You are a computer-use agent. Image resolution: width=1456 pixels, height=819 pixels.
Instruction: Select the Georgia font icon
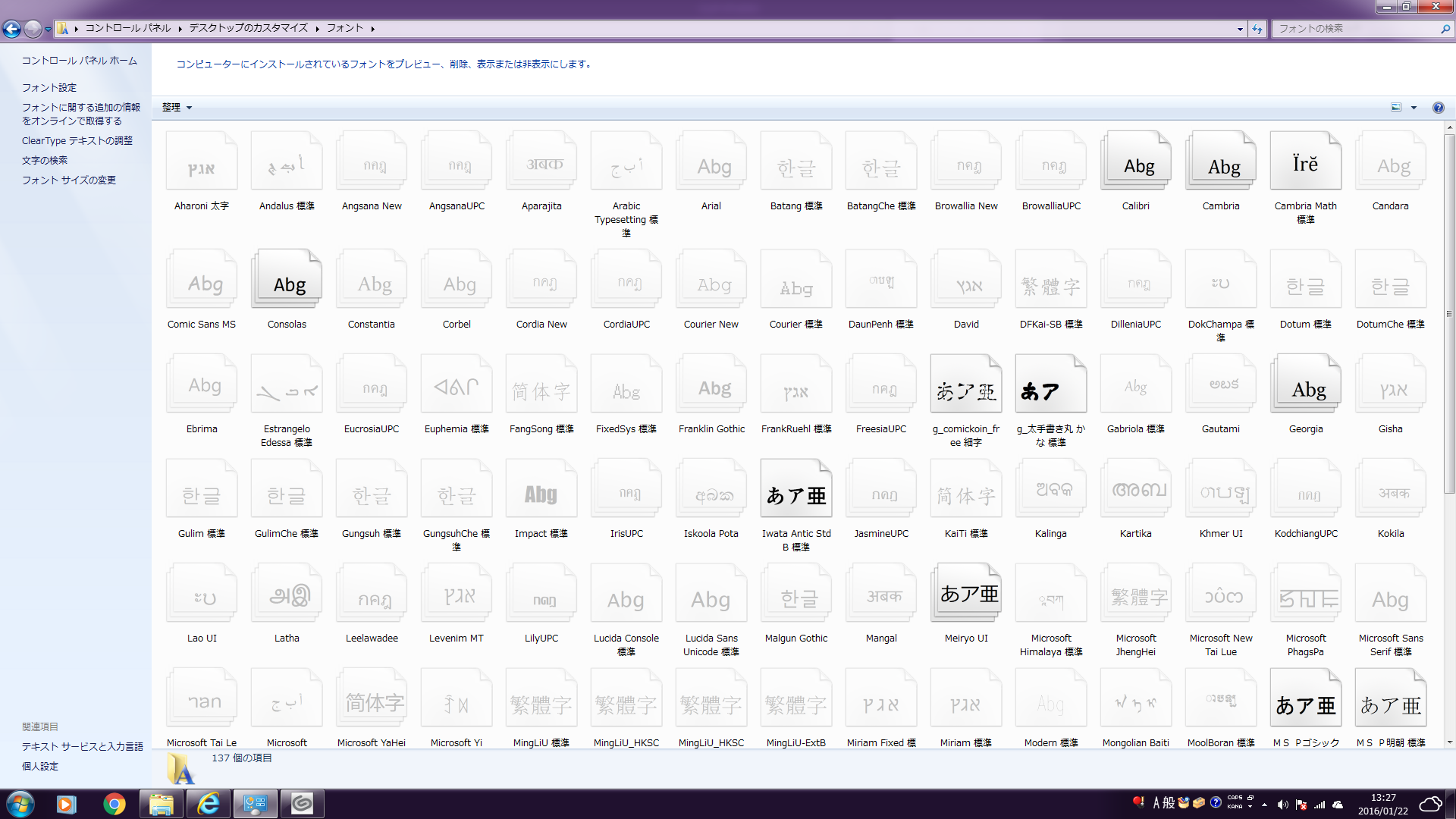(x=1305, y=385)
